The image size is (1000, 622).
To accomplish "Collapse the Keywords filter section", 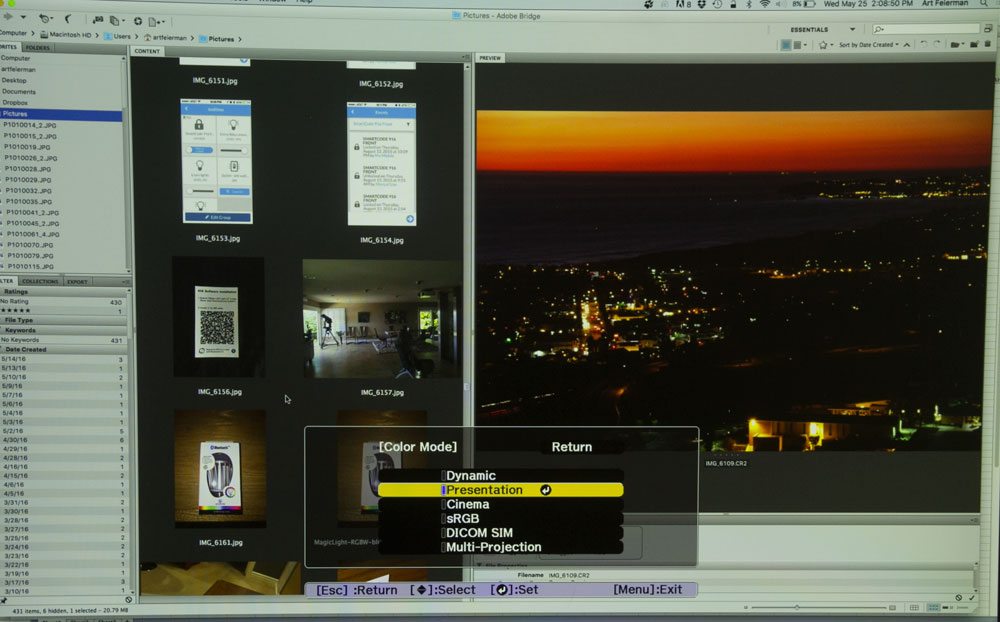I will (20, 330).
